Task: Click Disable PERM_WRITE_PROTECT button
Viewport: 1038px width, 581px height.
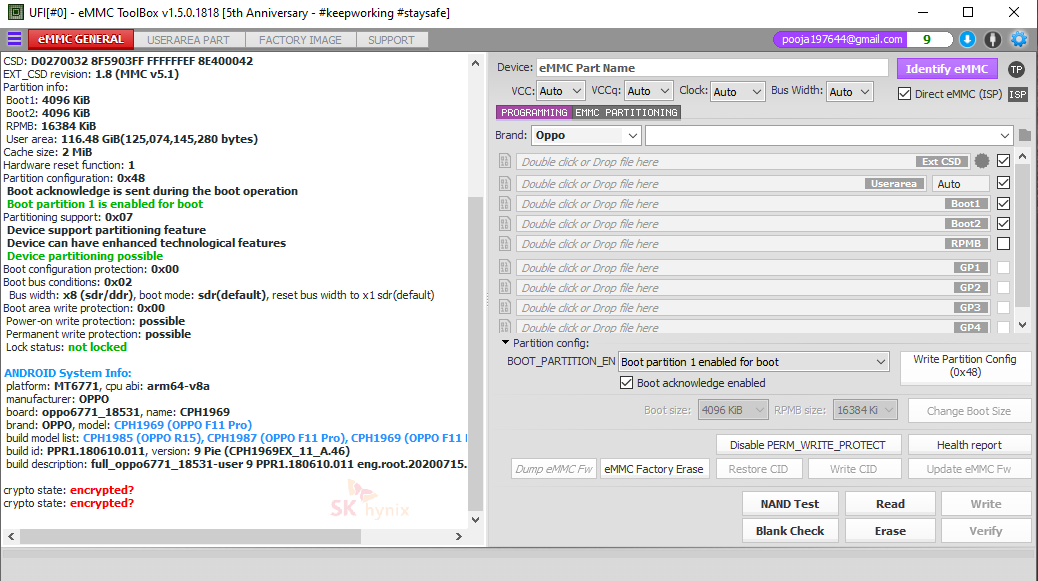Action: 808,445
